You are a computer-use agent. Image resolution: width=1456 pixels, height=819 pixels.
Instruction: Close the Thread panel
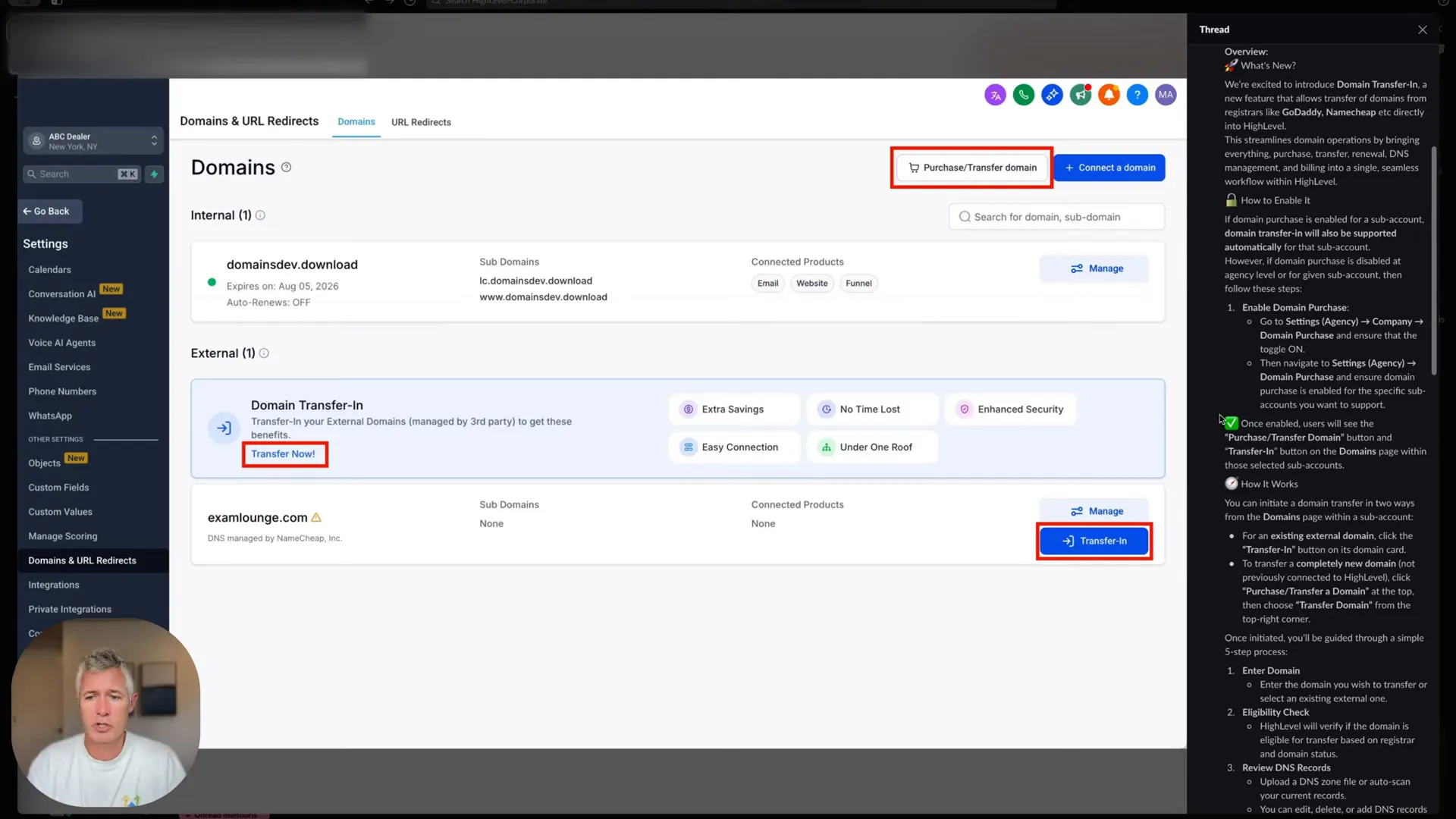[x=1423, y=30]
